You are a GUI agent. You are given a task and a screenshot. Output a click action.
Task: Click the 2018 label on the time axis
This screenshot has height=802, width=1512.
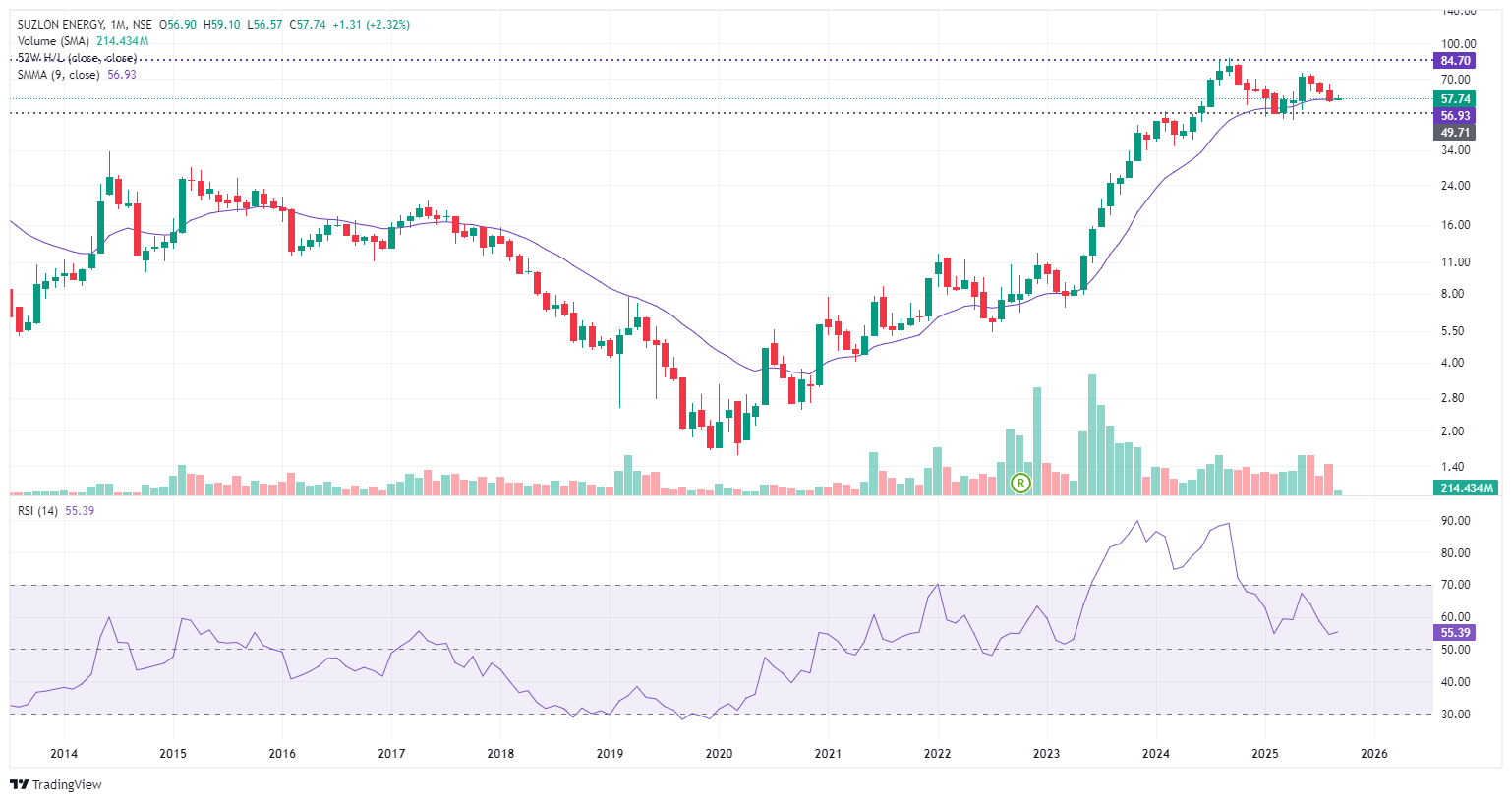(500, 754)
